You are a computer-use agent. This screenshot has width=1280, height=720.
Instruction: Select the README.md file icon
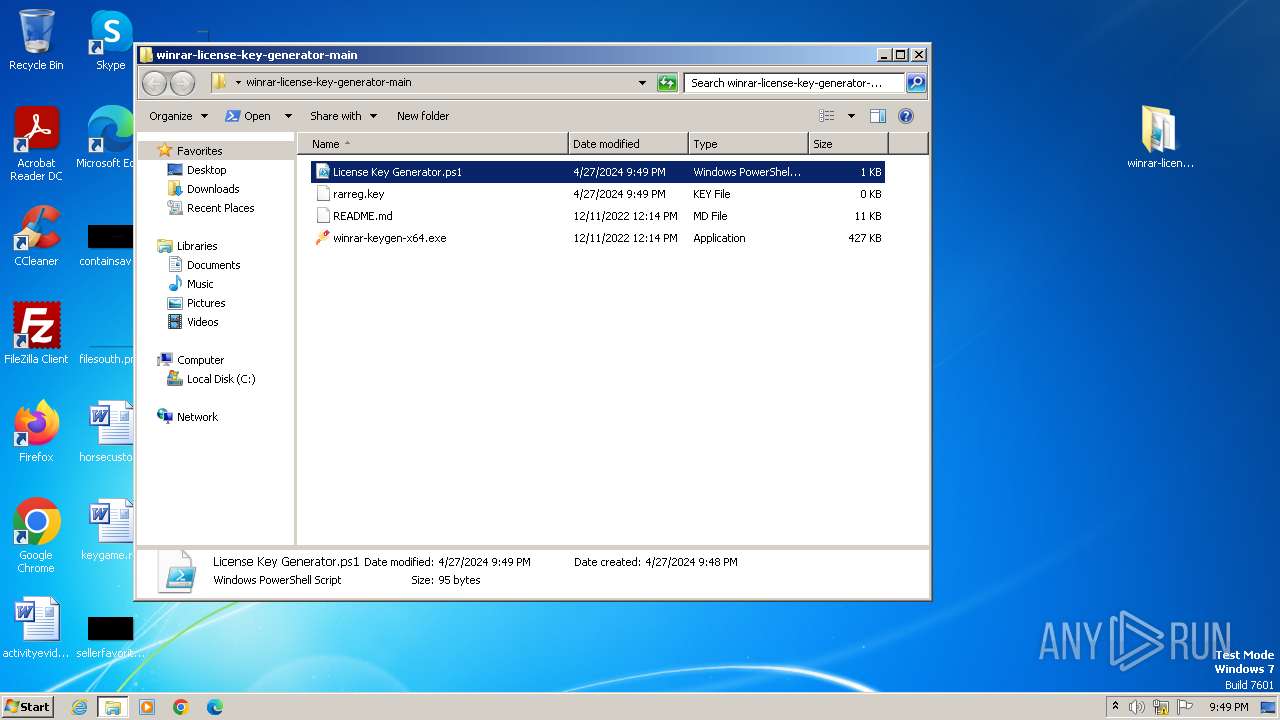(x=323, y=216)
